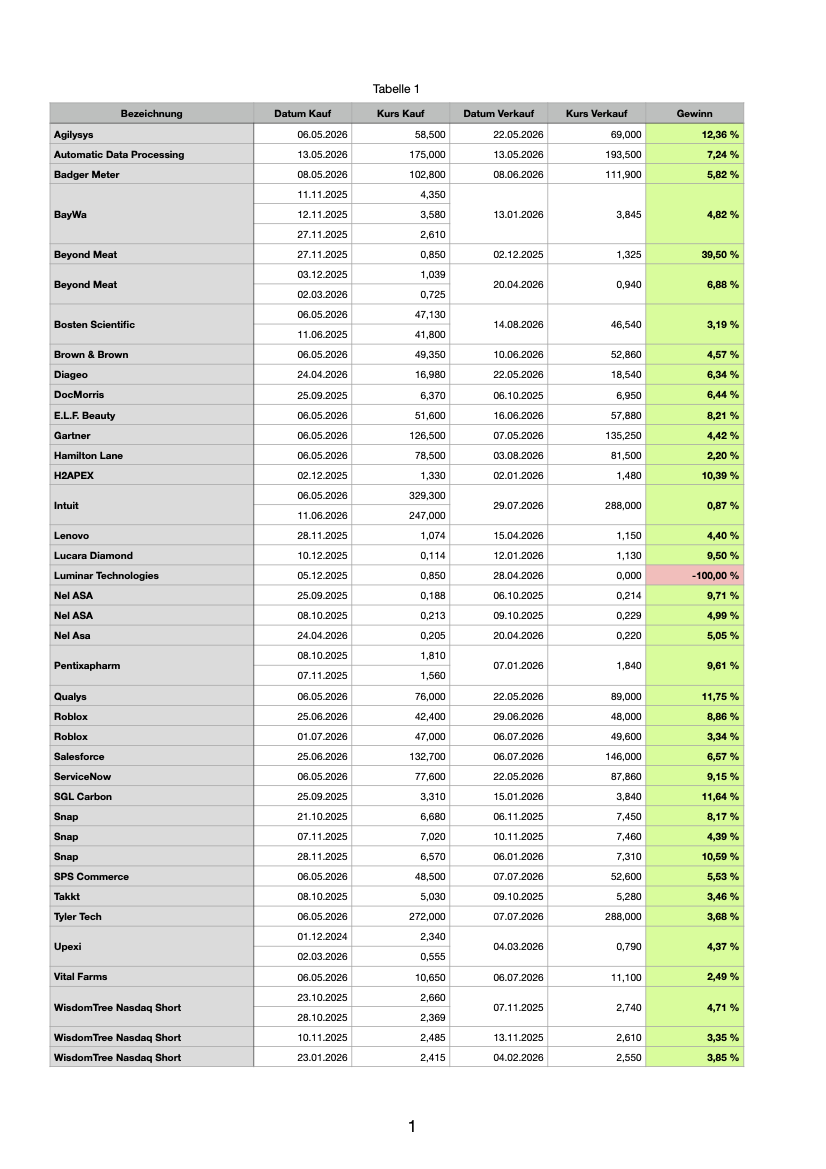Click the Datum Verkauf column header

pos(499,113)
